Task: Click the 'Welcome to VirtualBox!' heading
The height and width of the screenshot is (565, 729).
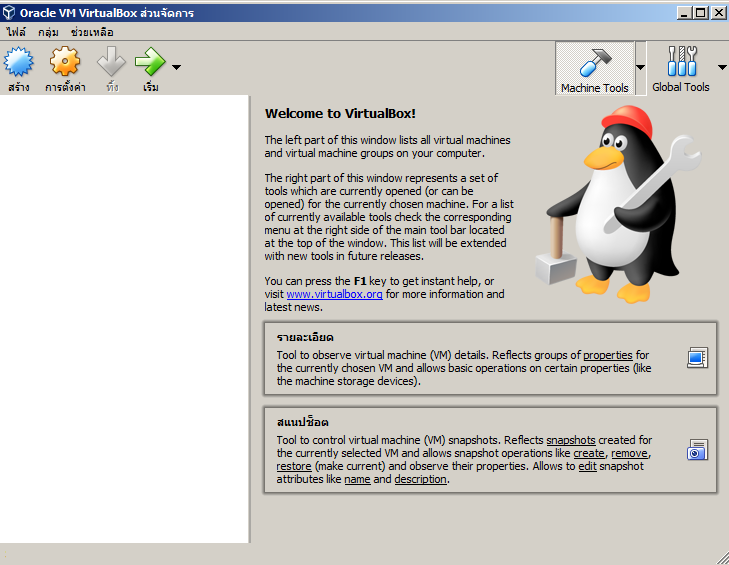Action: [340, 113]
